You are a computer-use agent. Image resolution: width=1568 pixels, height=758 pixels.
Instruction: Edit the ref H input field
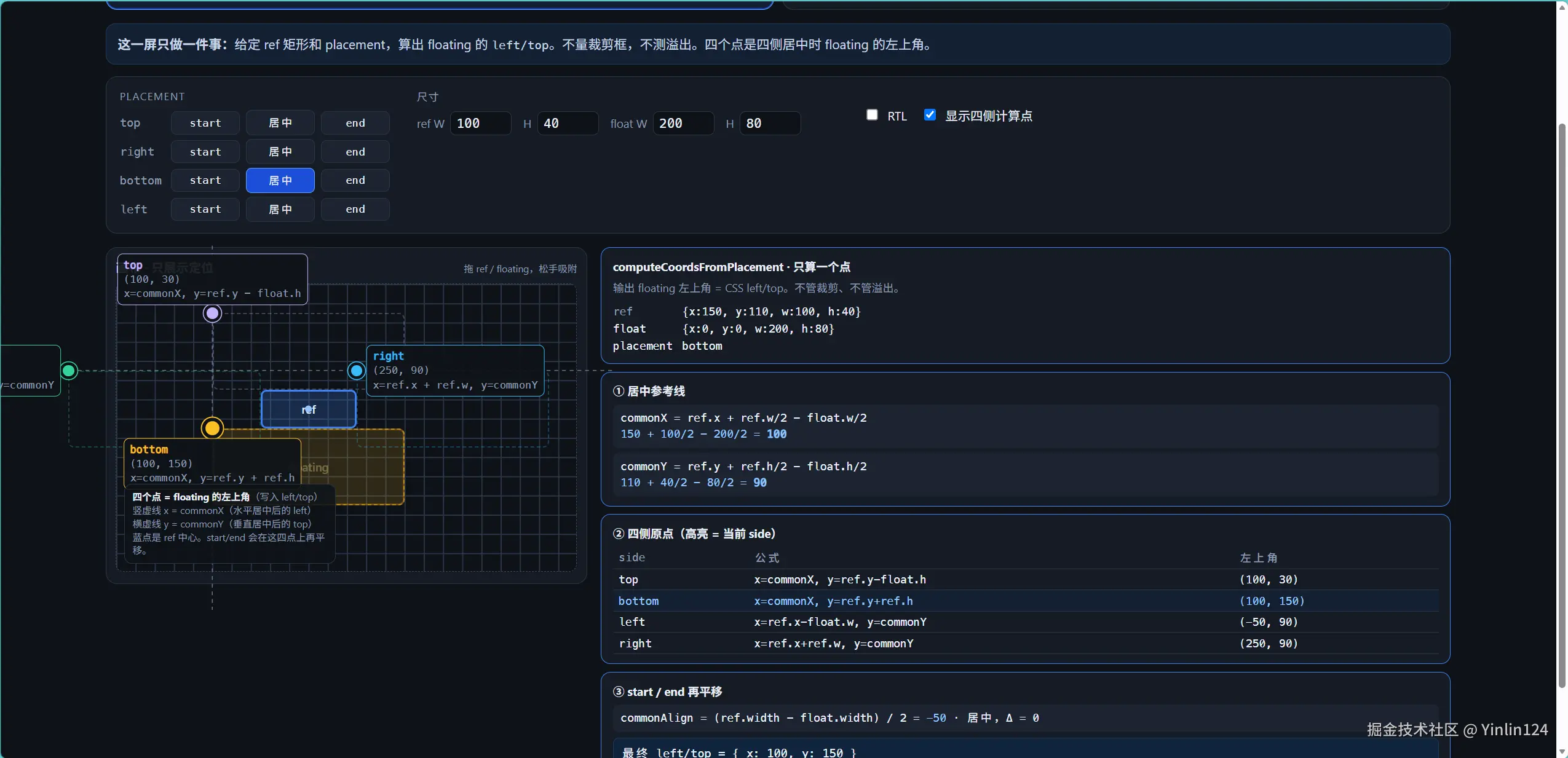(x=568, y=124)
